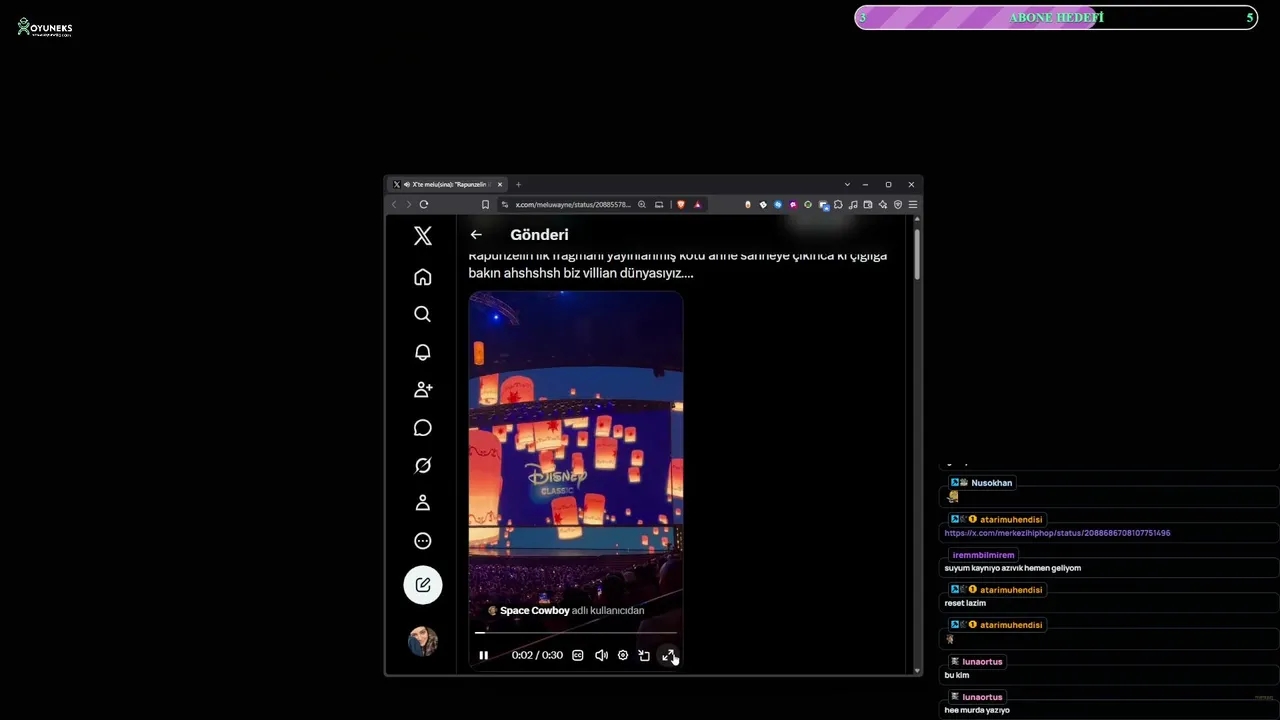Open the VPN shield toolbar icon
The height and width of the screenshot is (720, 1280).
click(898, 205)
